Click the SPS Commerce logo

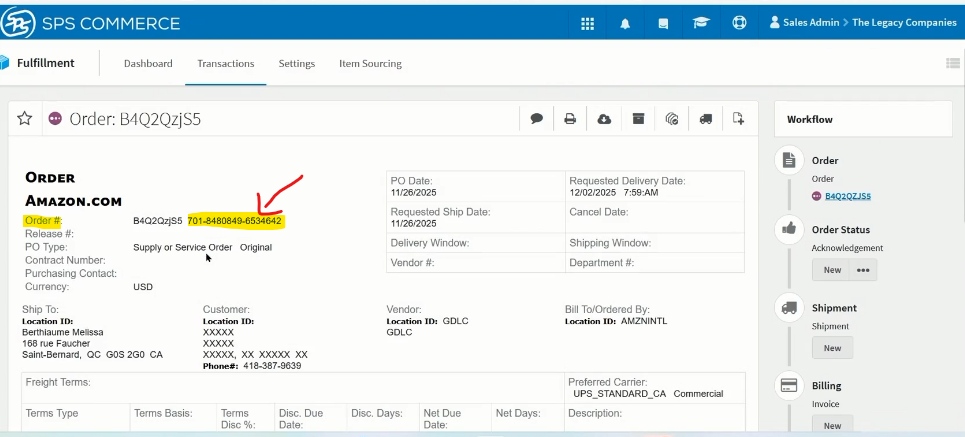[x=91, y=23]
